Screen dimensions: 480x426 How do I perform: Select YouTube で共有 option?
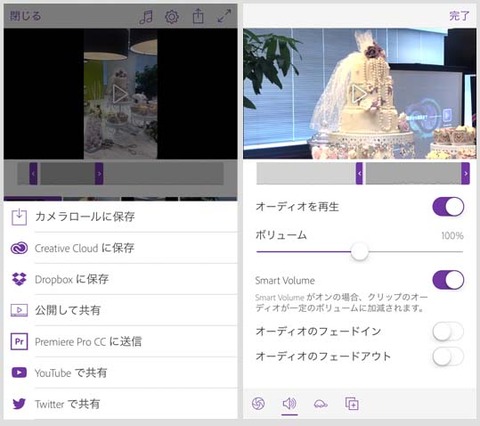121,373
